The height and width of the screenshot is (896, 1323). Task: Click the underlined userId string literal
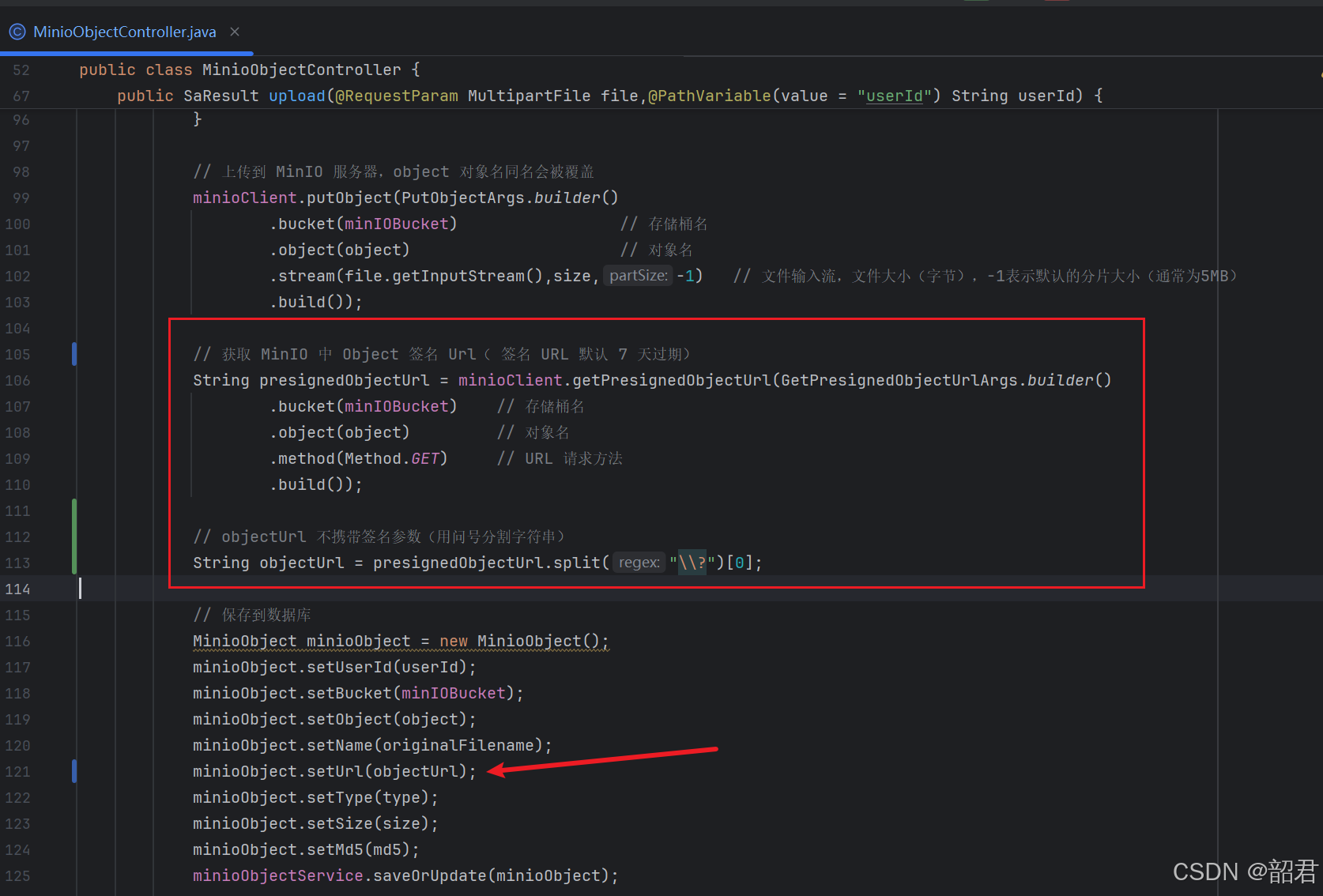click(x=894, y=96)
